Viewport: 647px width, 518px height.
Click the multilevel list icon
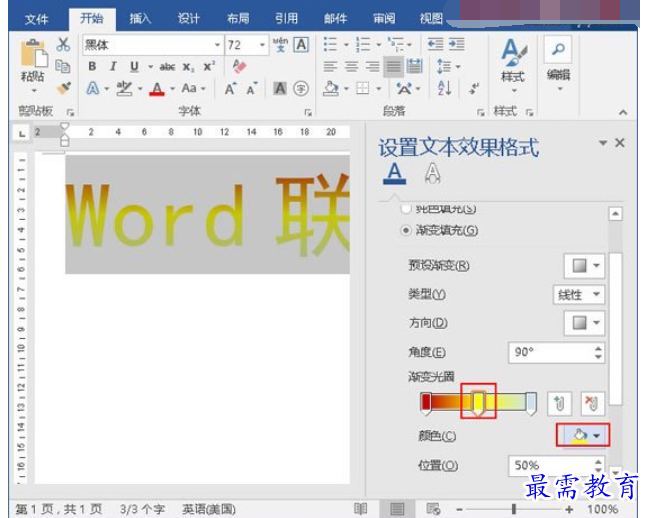(x=395, y=45)
